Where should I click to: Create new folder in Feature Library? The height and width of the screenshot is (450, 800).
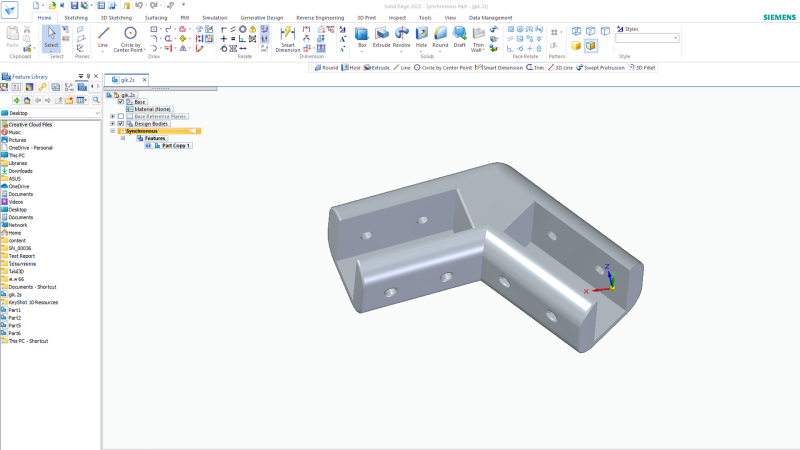pos(69,101)
